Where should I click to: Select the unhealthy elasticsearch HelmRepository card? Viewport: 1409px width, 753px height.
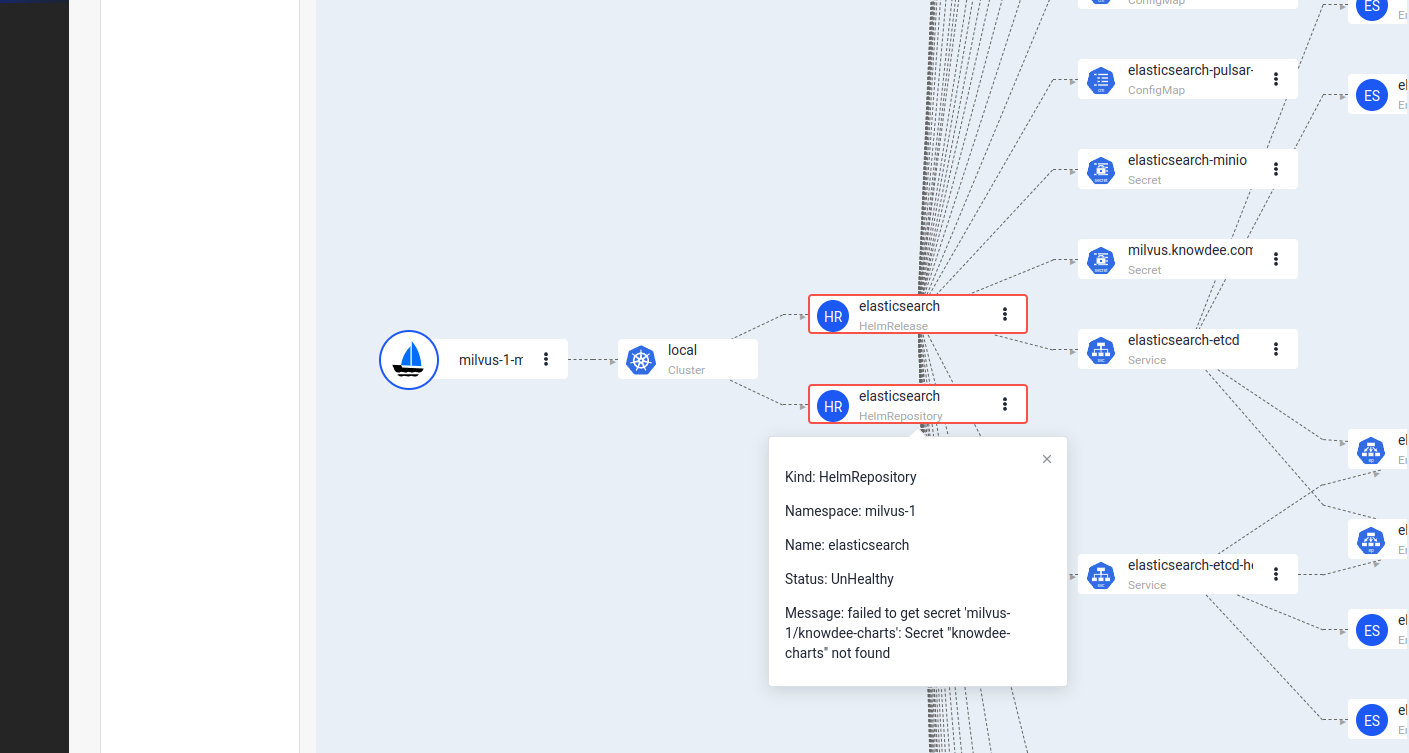click(917, 404)
